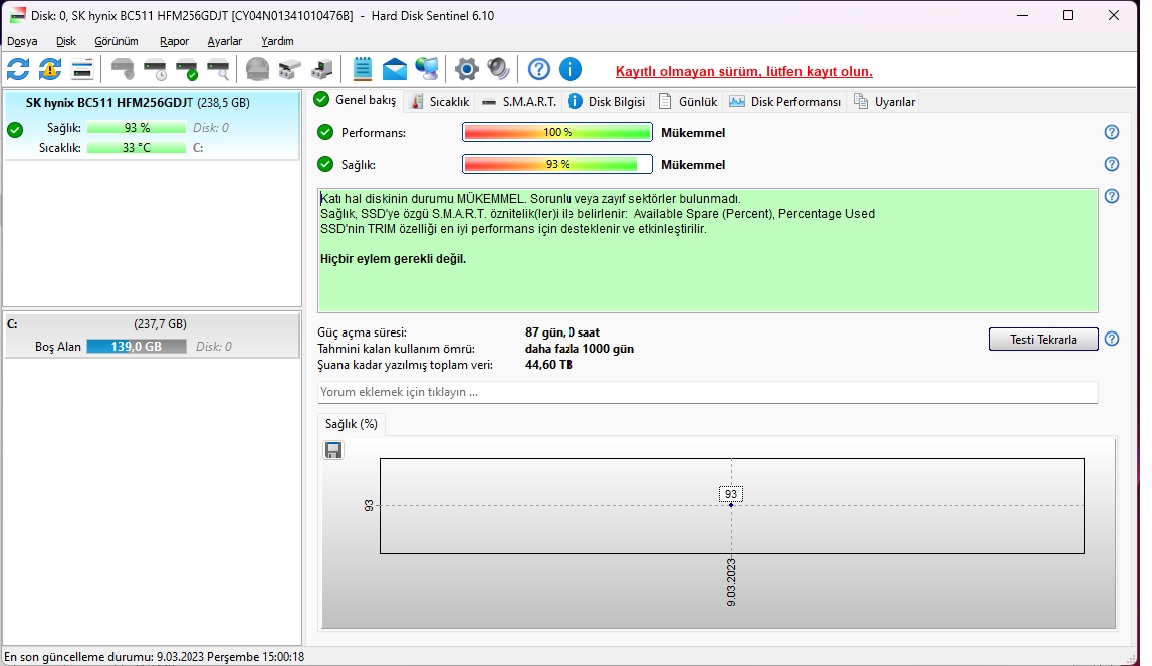This screenshot has height=666, width=1152.
Task: Click the blue refresh arrows toolbar icon
Action: click(18, 70)
